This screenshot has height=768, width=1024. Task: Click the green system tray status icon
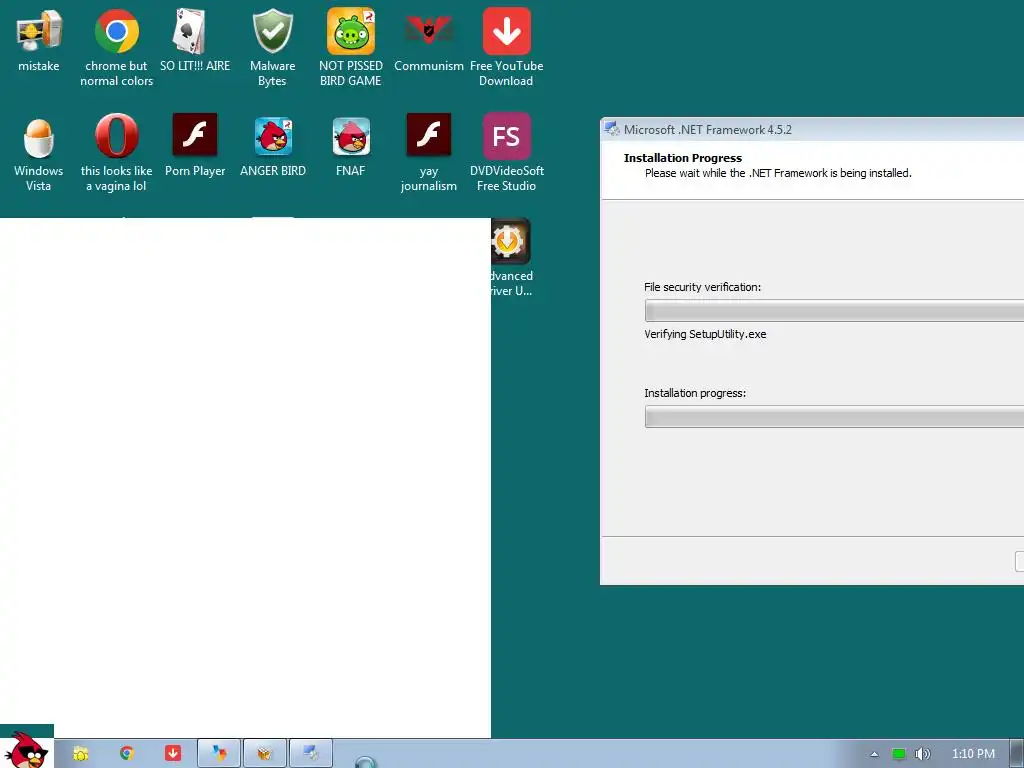click(899, 754)
